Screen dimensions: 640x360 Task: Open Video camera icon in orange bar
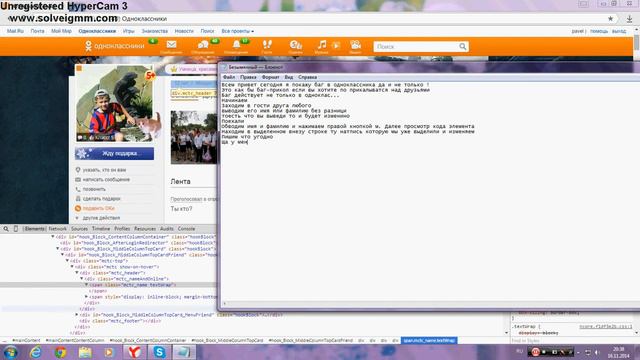coord(356,44)
